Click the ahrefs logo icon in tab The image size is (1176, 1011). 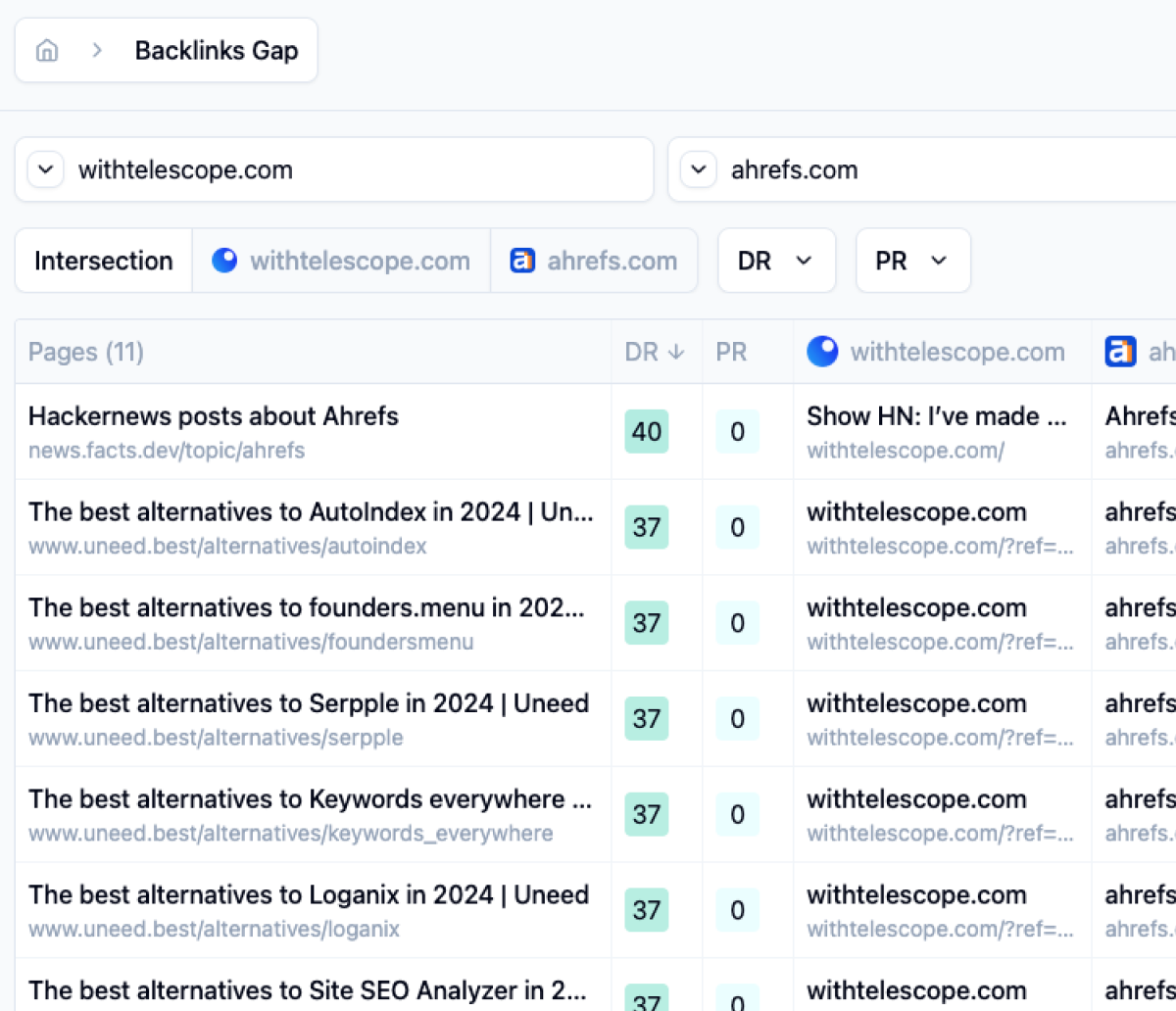tap(522, 261)
